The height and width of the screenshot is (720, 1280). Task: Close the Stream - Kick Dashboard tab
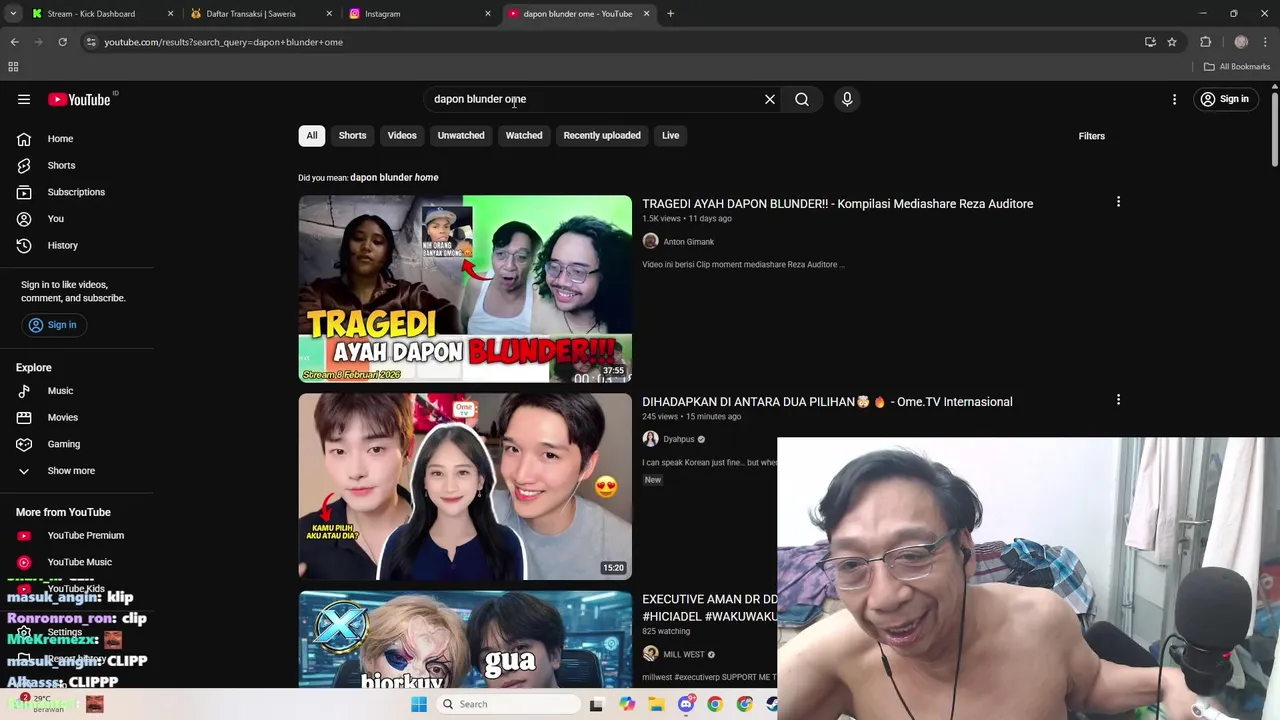170,14
